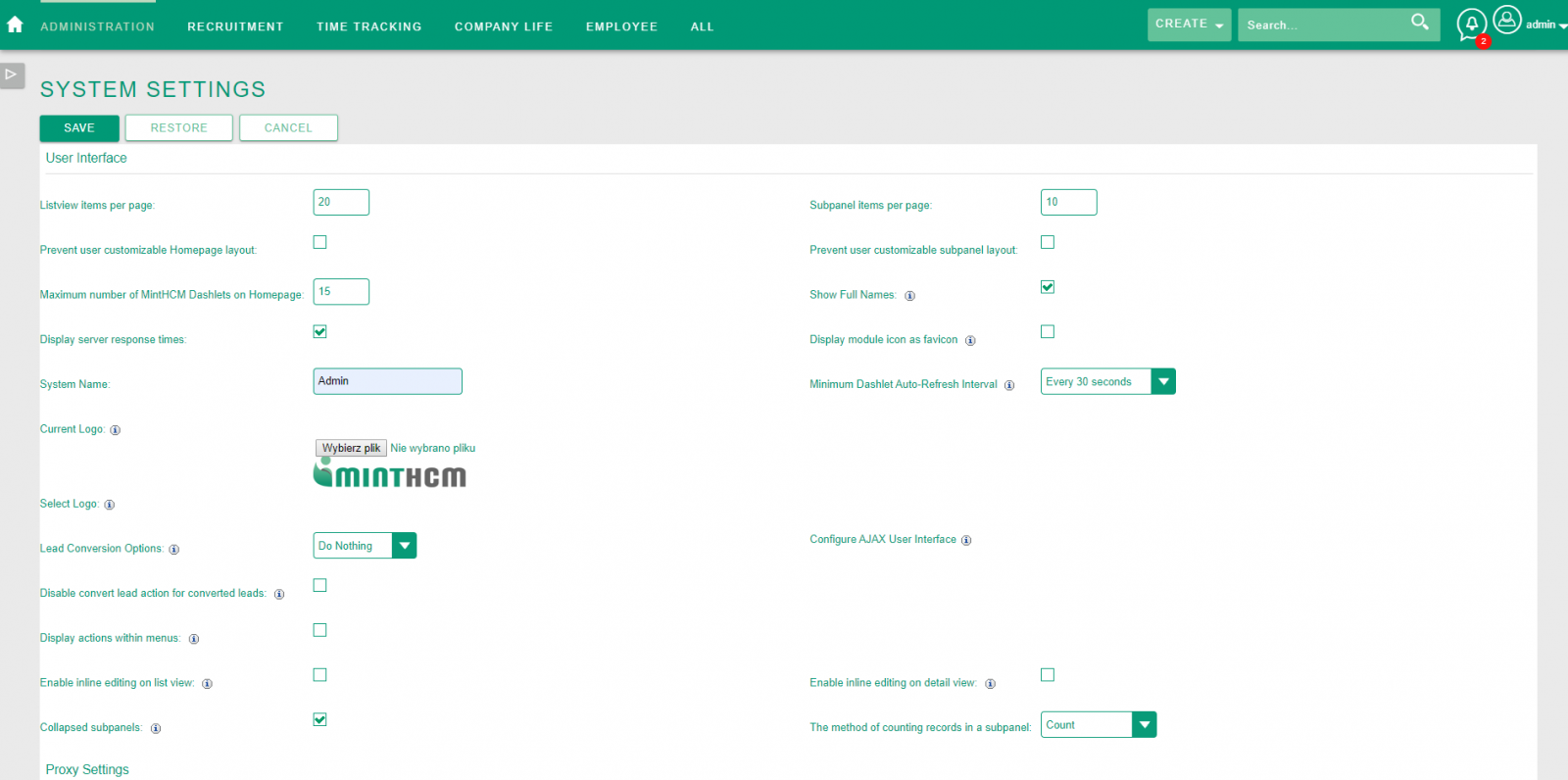The height and width of the screenshot is (780, 1568).
Task: Expand the admin user menu arrow
Action: [1562, 26]
